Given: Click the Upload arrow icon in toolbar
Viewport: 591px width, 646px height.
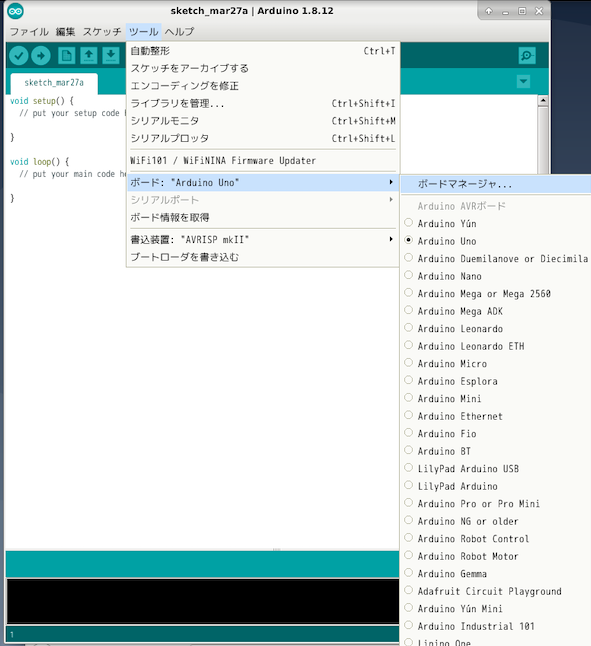Looking at the screenshot, I should coord(41,56).
